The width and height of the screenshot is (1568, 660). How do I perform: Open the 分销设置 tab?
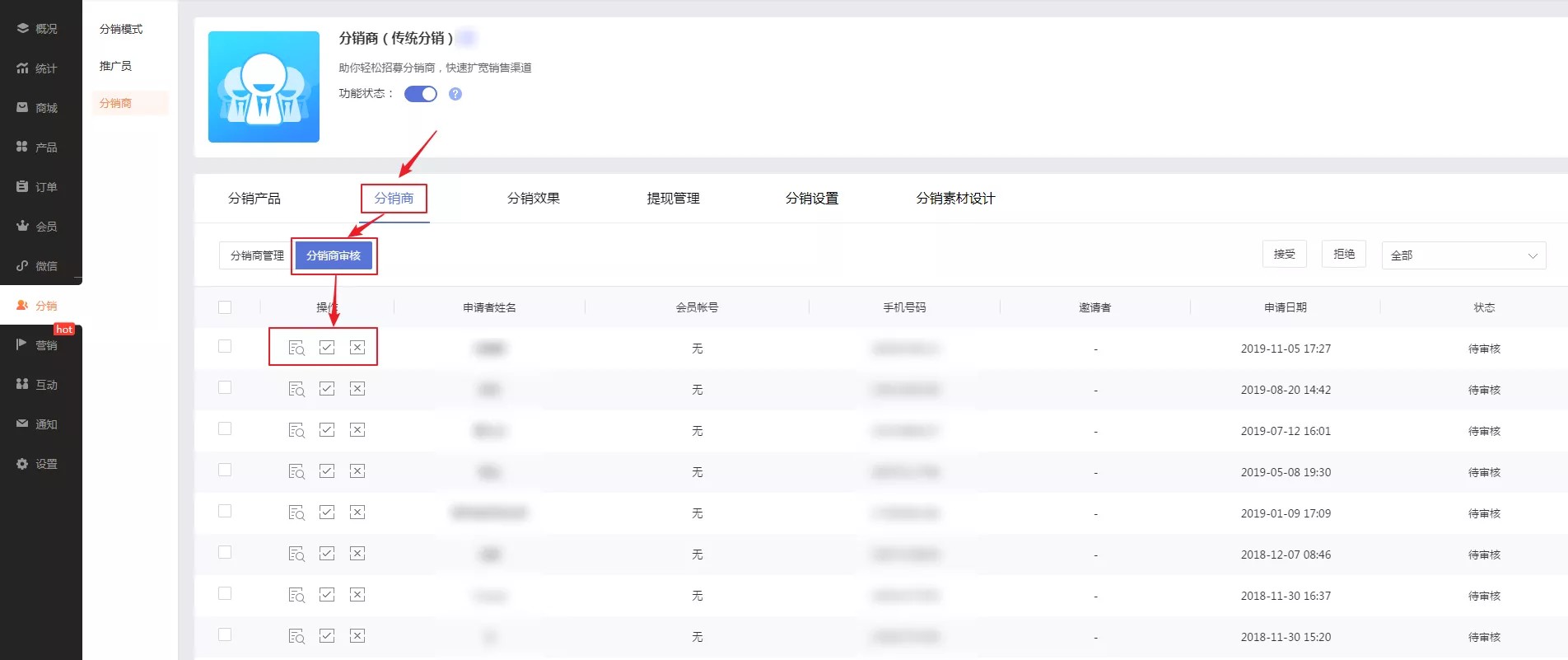pos(812,199)
